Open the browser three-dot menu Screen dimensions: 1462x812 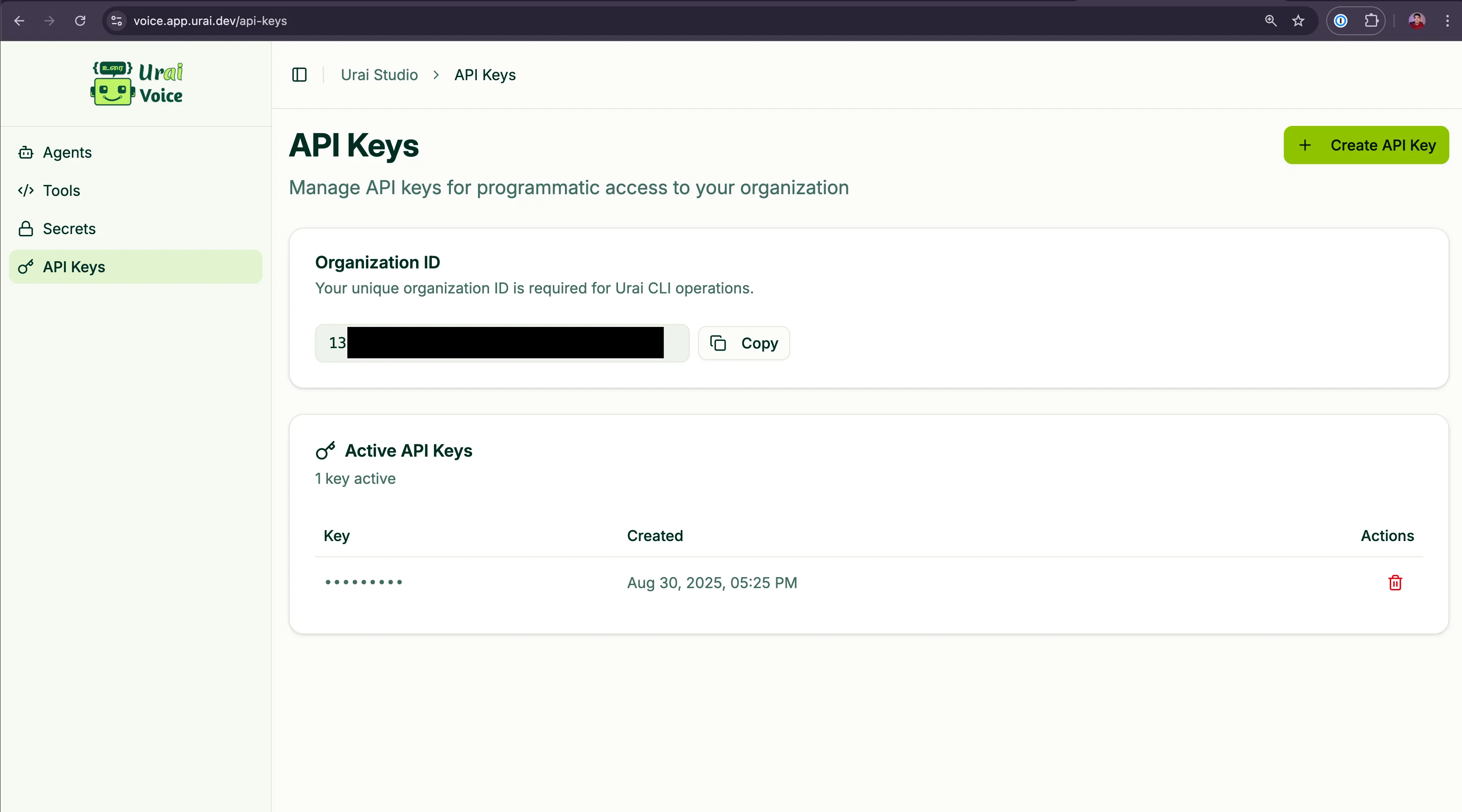click(1447, 21)
